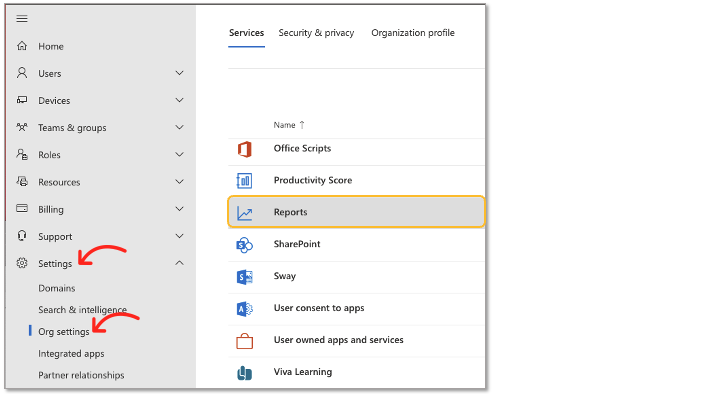Open Domains under Settings
Image resolution: width=706 pixels, height=394 pixels.
point(57,288)
